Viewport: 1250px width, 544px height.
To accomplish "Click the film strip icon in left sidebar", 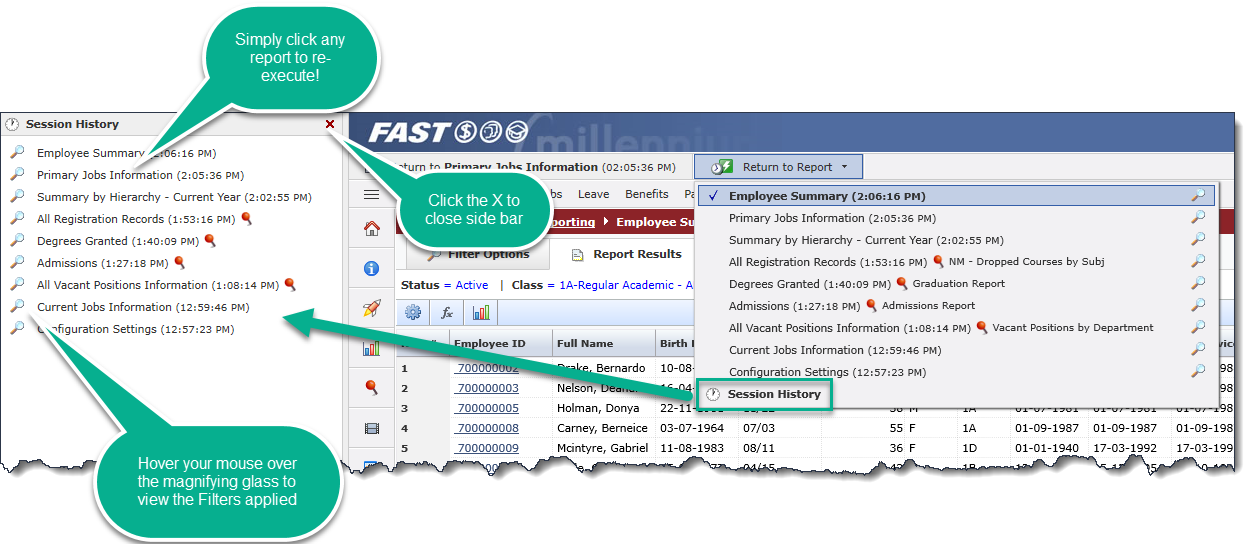I will point(372,428).
